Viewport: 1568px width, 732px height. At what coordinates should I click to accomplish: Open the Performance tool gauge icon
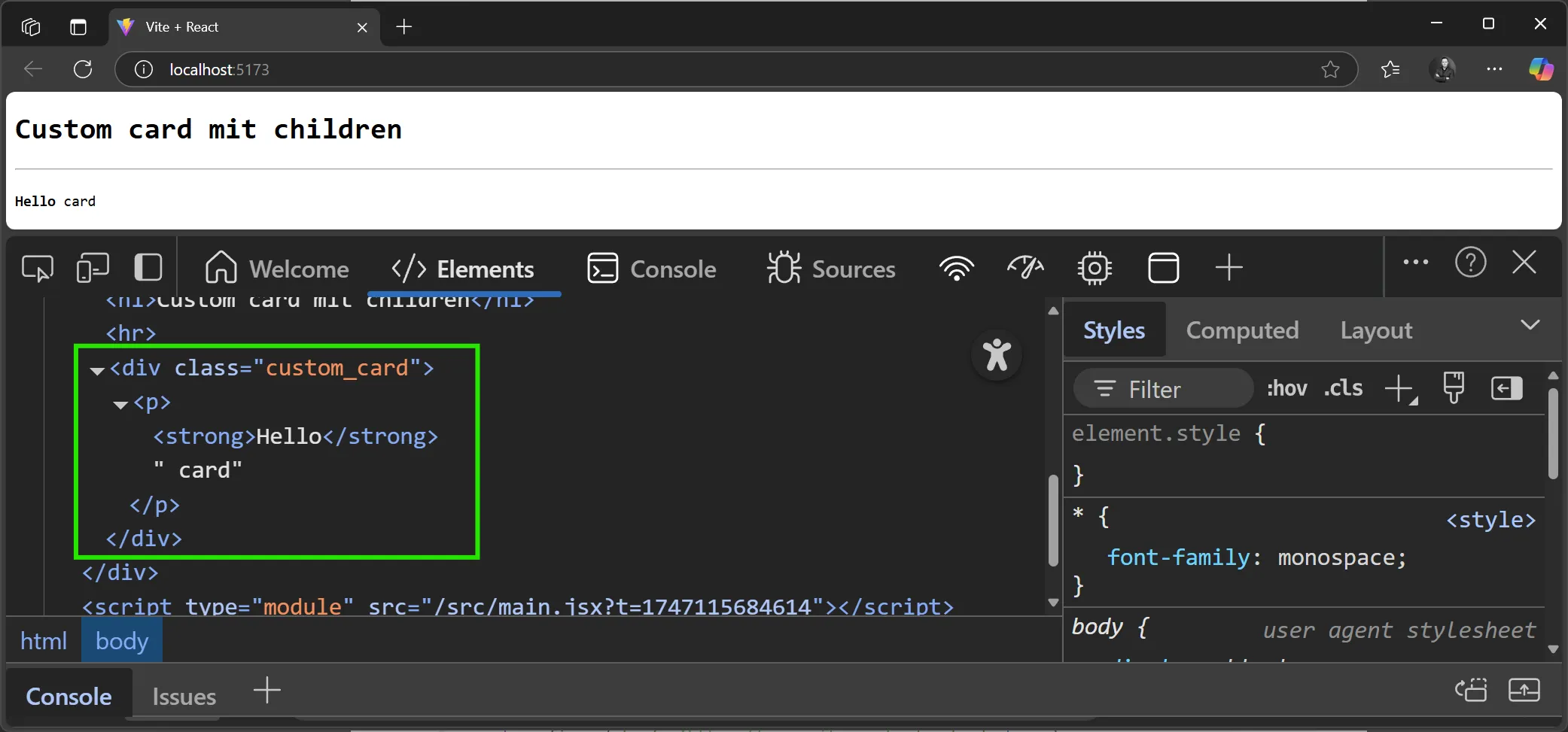(1025, 268)
